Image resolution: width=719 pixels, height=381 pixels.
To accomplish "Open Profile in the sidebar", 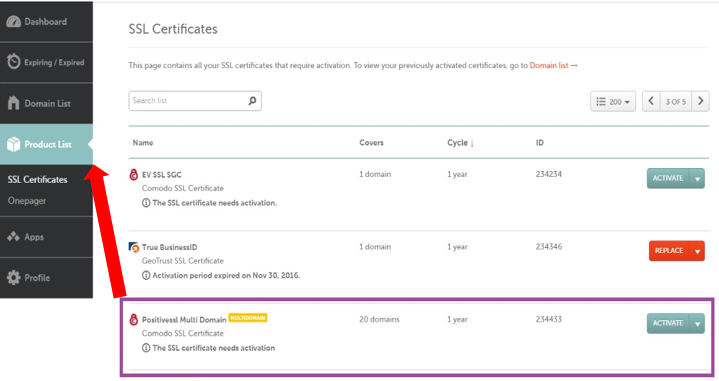I will (46, 277).
